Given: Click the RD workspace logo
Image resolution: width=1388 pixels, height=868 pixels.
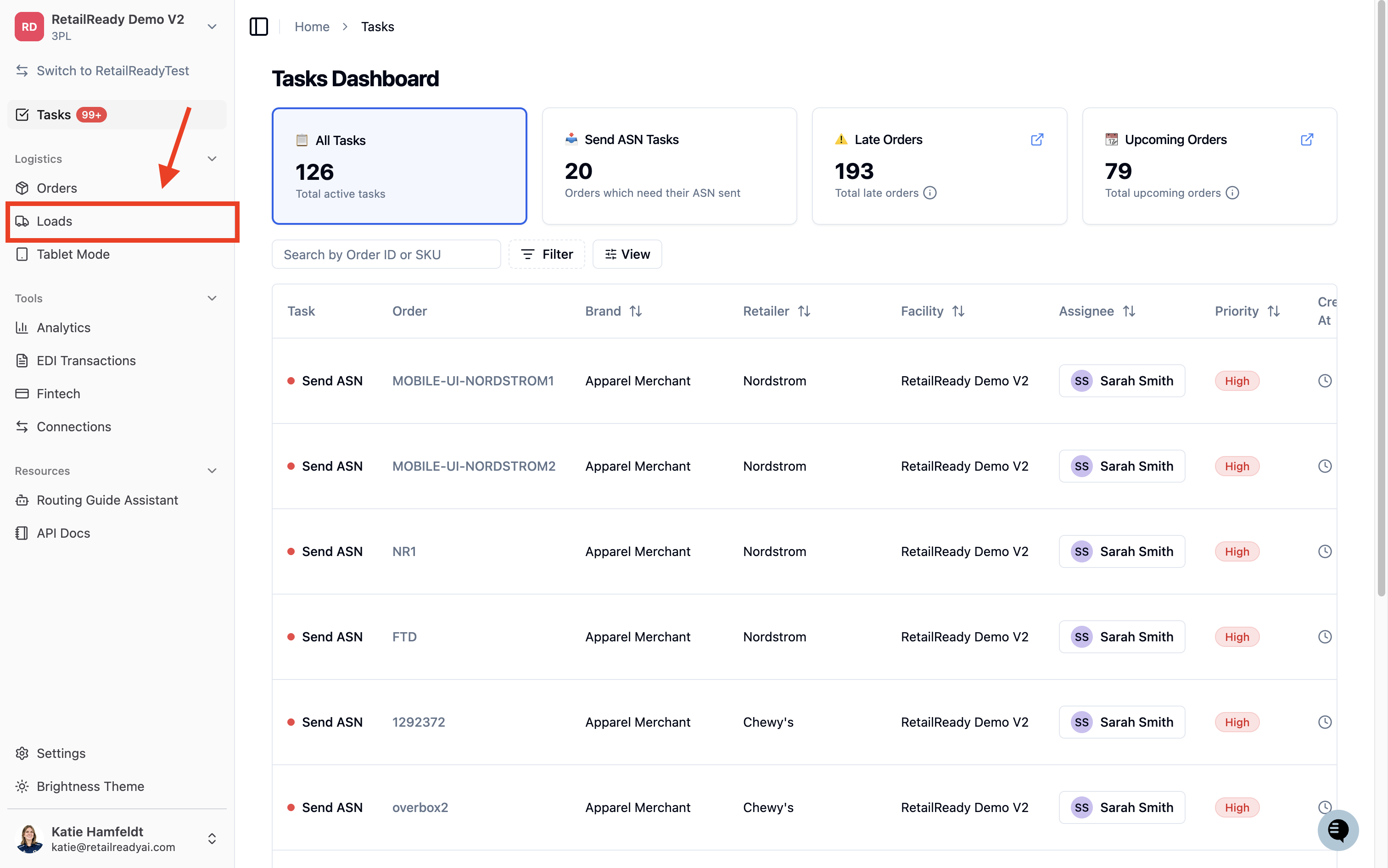Looking at the screenshot, I should (x=29, y=27).
